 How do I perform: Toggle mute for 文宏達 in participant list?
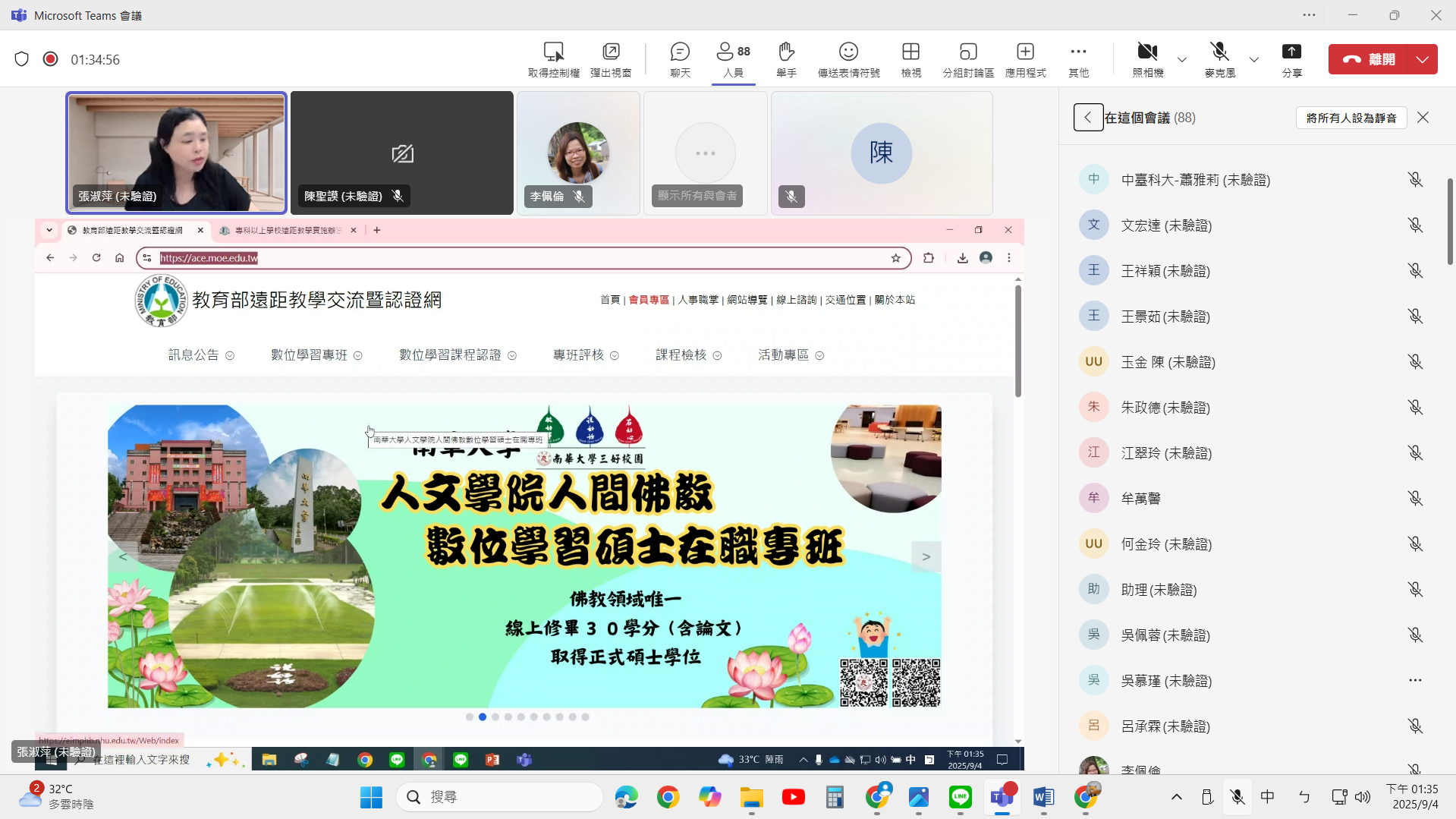click(1415, 225)
